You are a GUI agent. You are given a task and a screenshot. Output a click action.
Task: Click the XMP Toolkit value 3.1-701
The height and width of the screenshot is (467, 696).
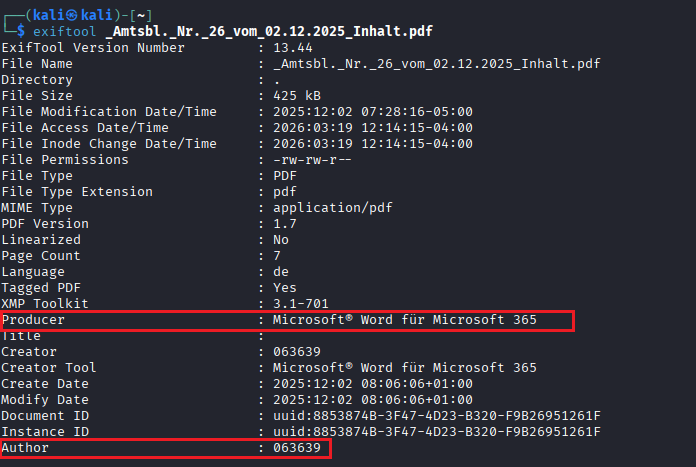click(300, 303)
